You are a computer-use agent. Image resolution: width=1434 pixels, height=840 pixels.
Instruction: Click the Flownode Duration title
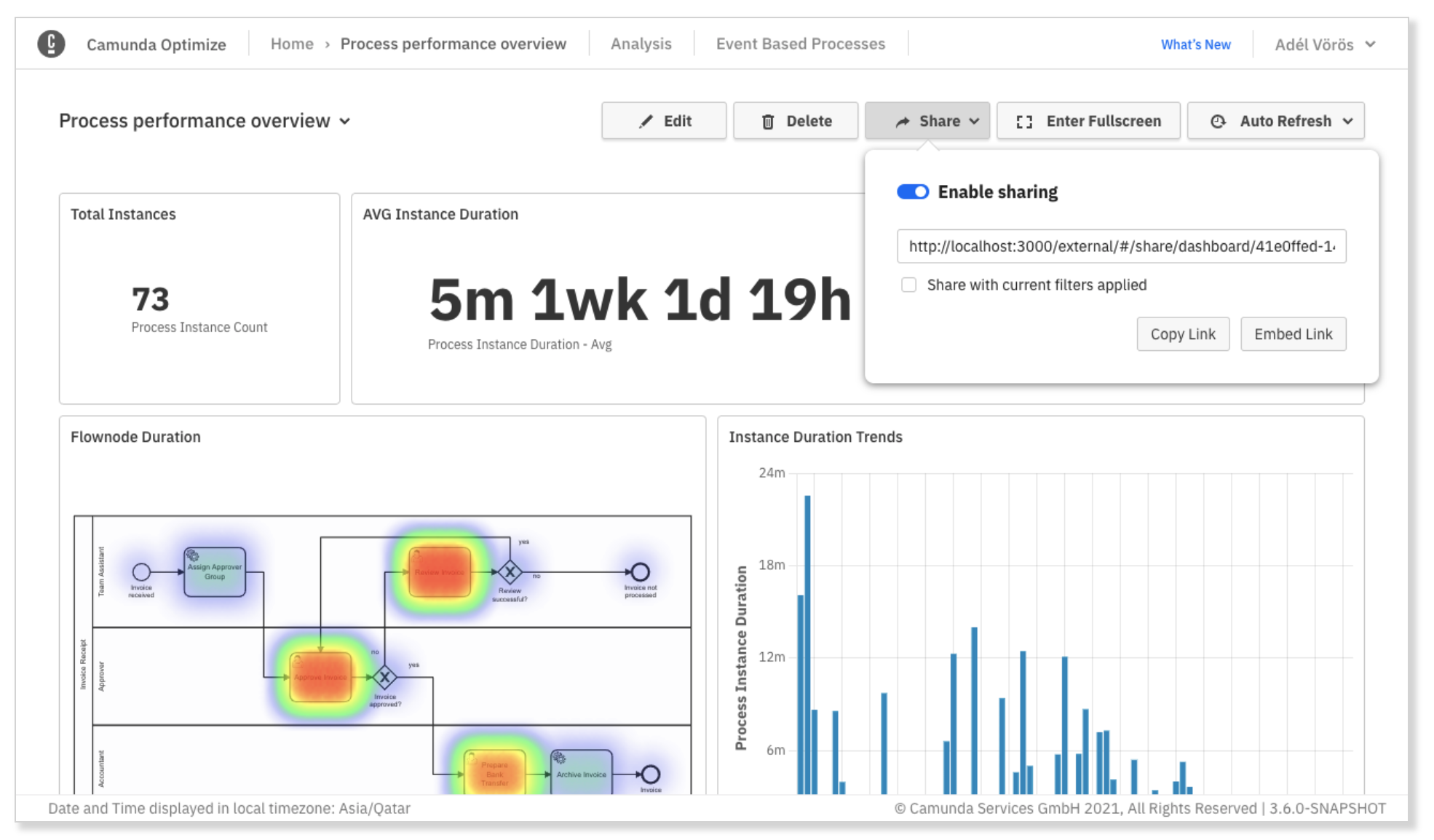[135, 437]
